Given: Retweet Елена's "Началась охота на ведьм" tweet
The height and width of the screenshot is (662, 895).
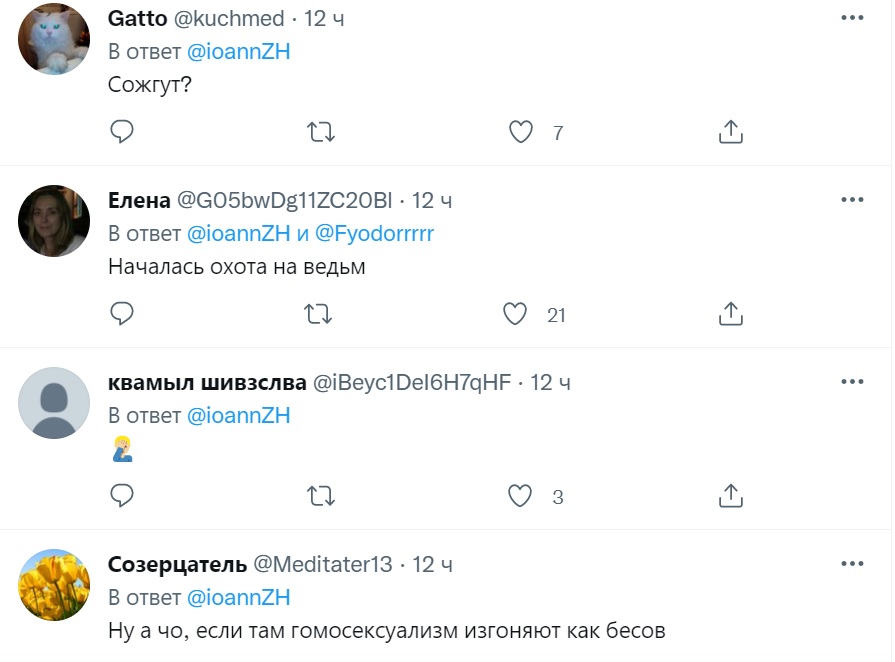Looking at the screenshot, I should (320, 314).
